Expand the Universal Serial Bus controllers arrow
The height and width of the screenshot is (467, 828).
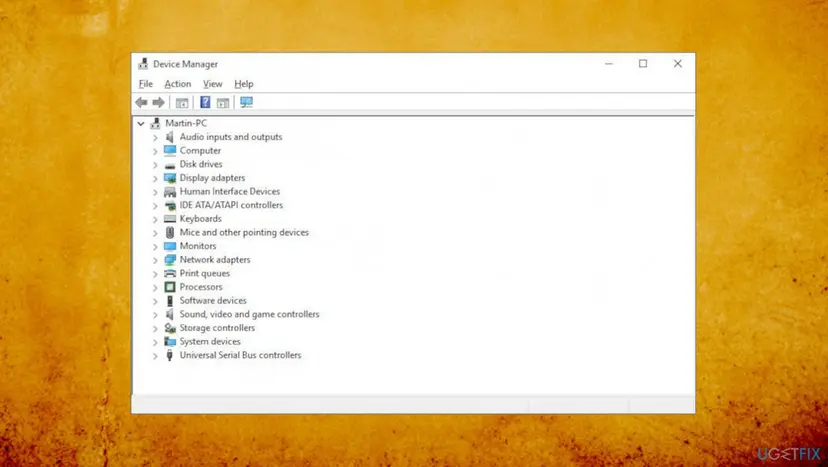pos(155,356)
